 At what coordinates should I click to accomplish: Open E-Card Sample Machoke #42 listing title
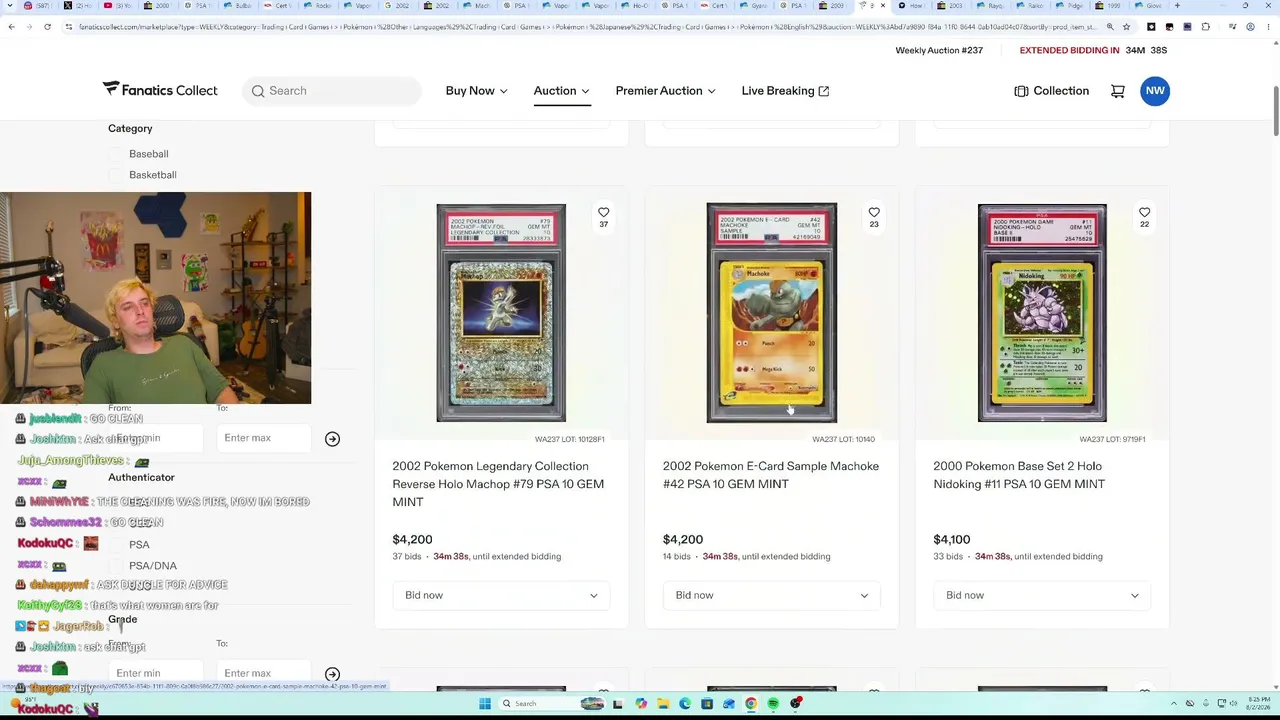tap(771, 475)
